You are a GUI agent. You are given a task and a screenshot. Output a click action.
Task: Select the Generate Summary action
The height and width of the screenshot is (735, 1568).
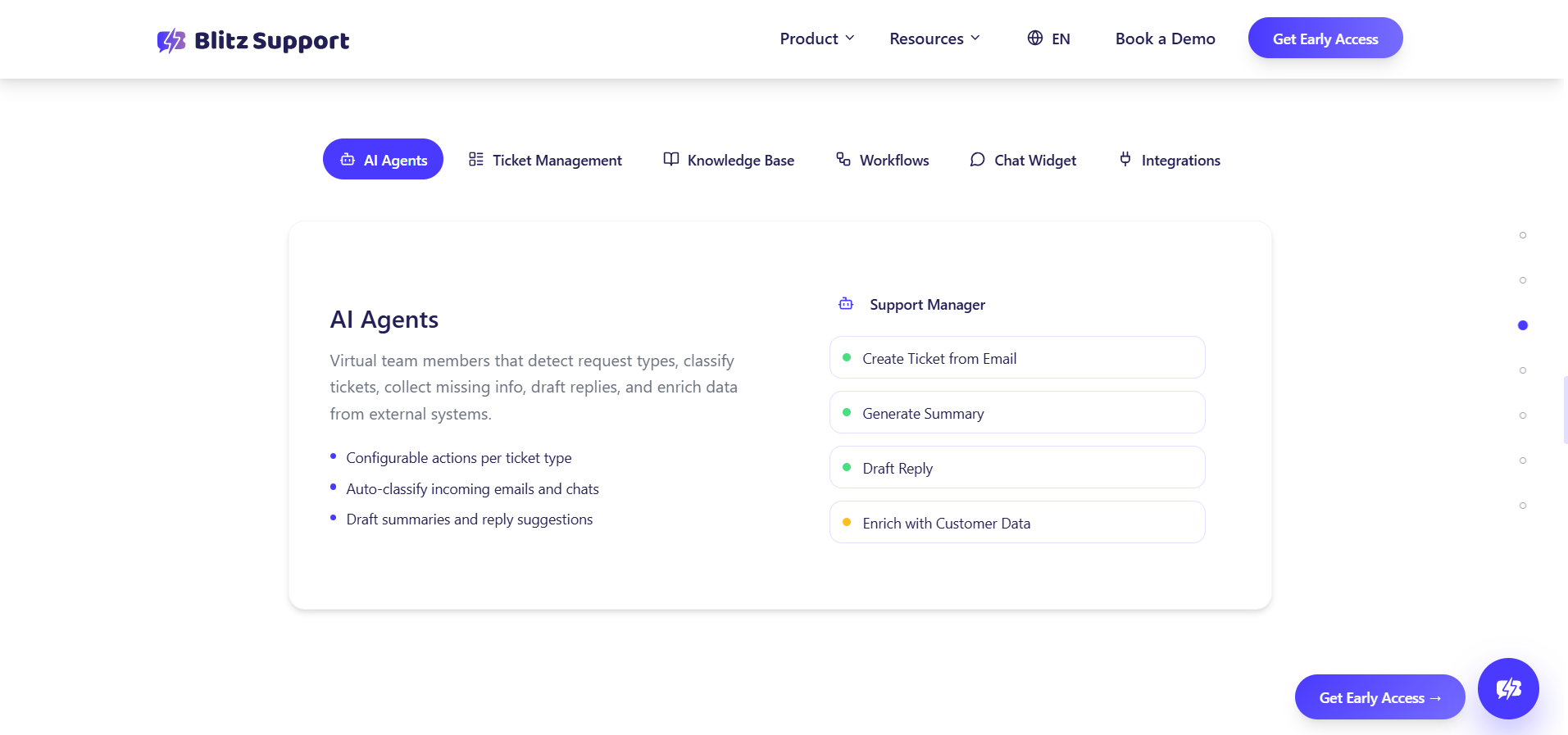click(1017, 413)
